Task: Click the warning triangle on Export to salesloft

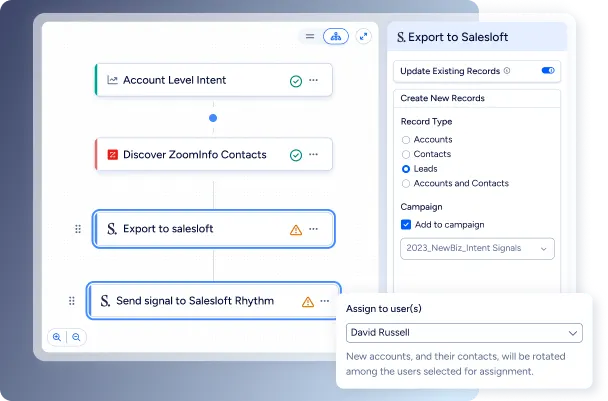Action: 296,230
